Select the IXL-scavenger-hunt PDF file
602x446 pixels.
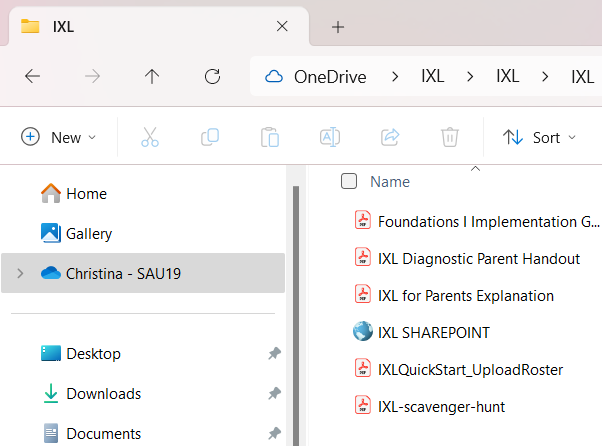(441, 407)
